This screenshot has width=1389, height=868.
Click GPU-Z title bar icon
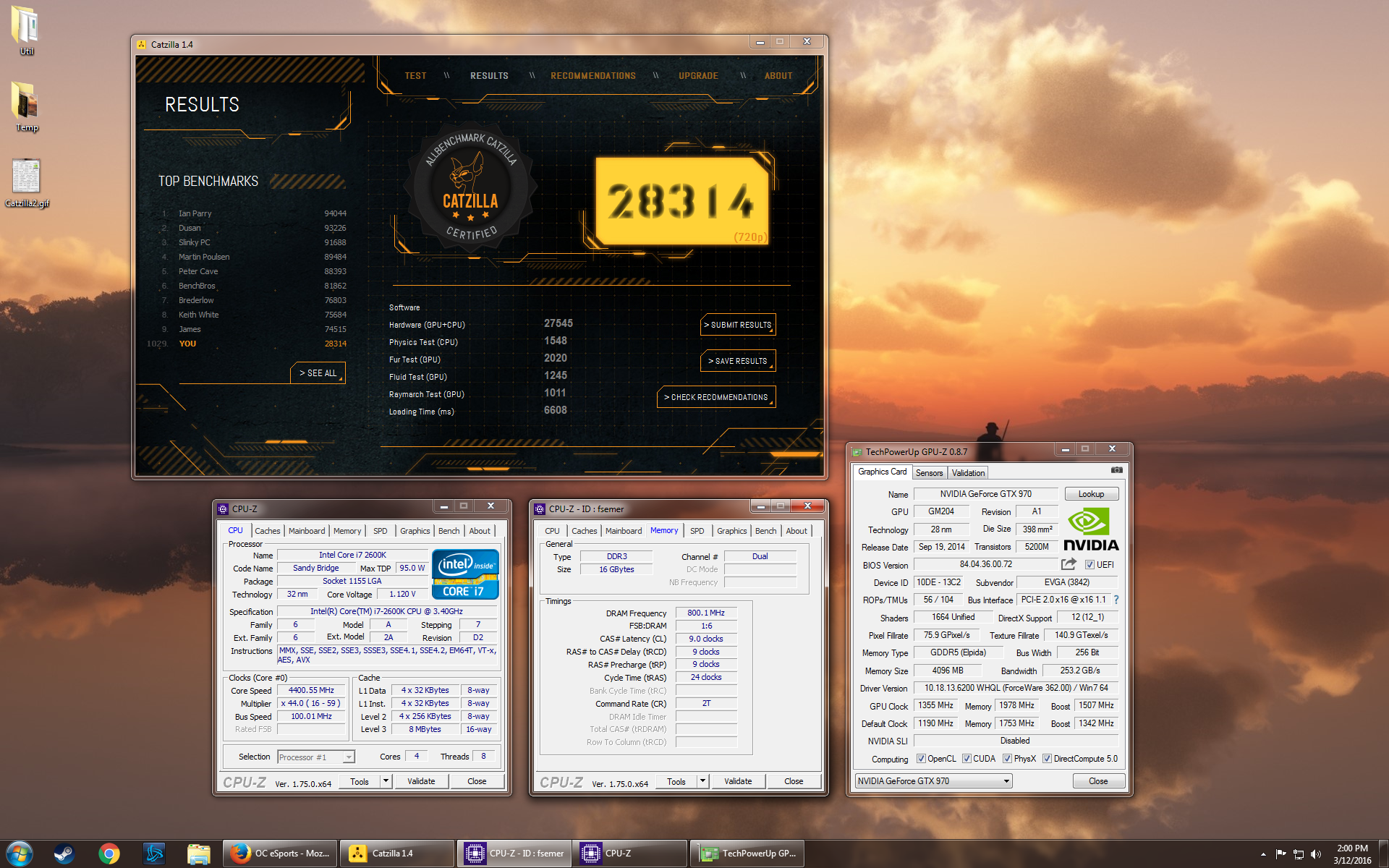tap(857, 452)
